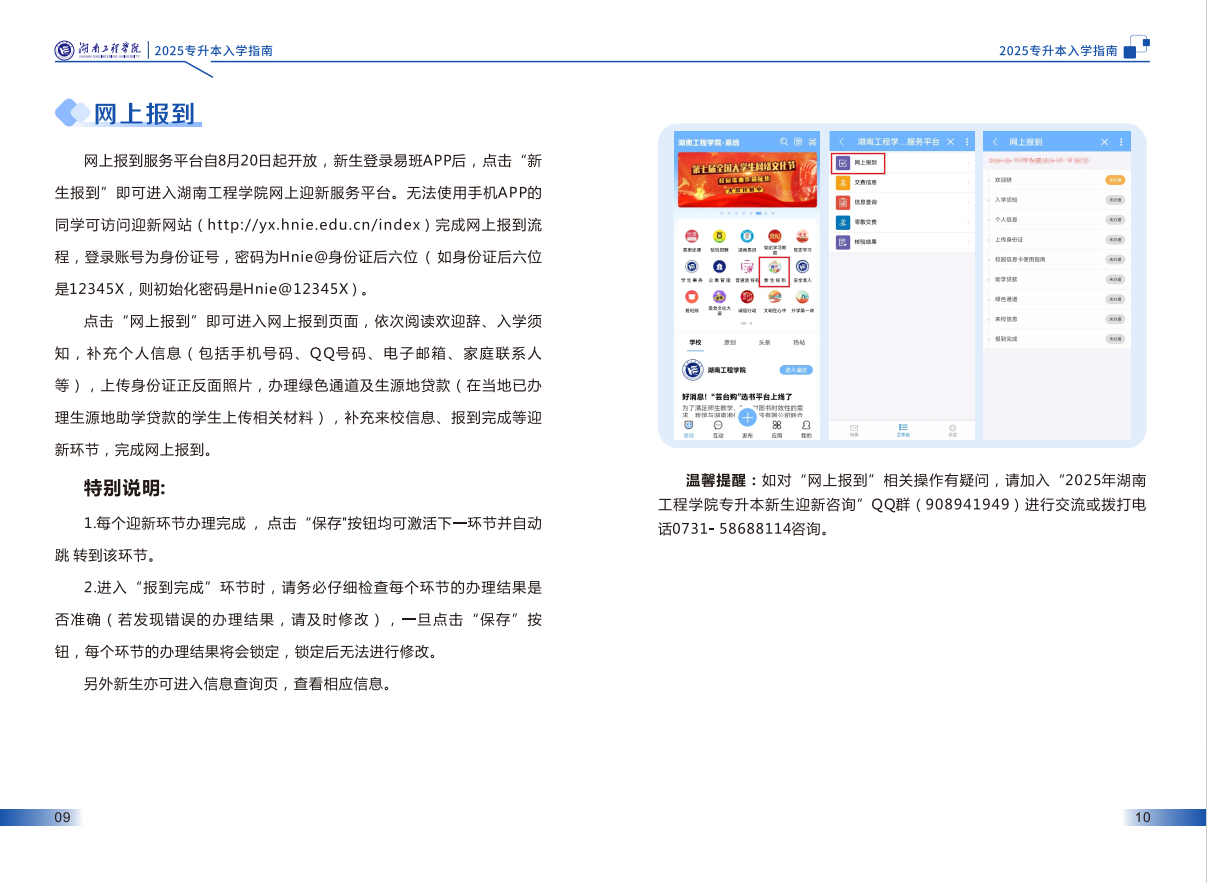Screen dimensions: 1207x883
Task: Tap the status pill beside 入学须知
Action: (x=1115, y=200)
